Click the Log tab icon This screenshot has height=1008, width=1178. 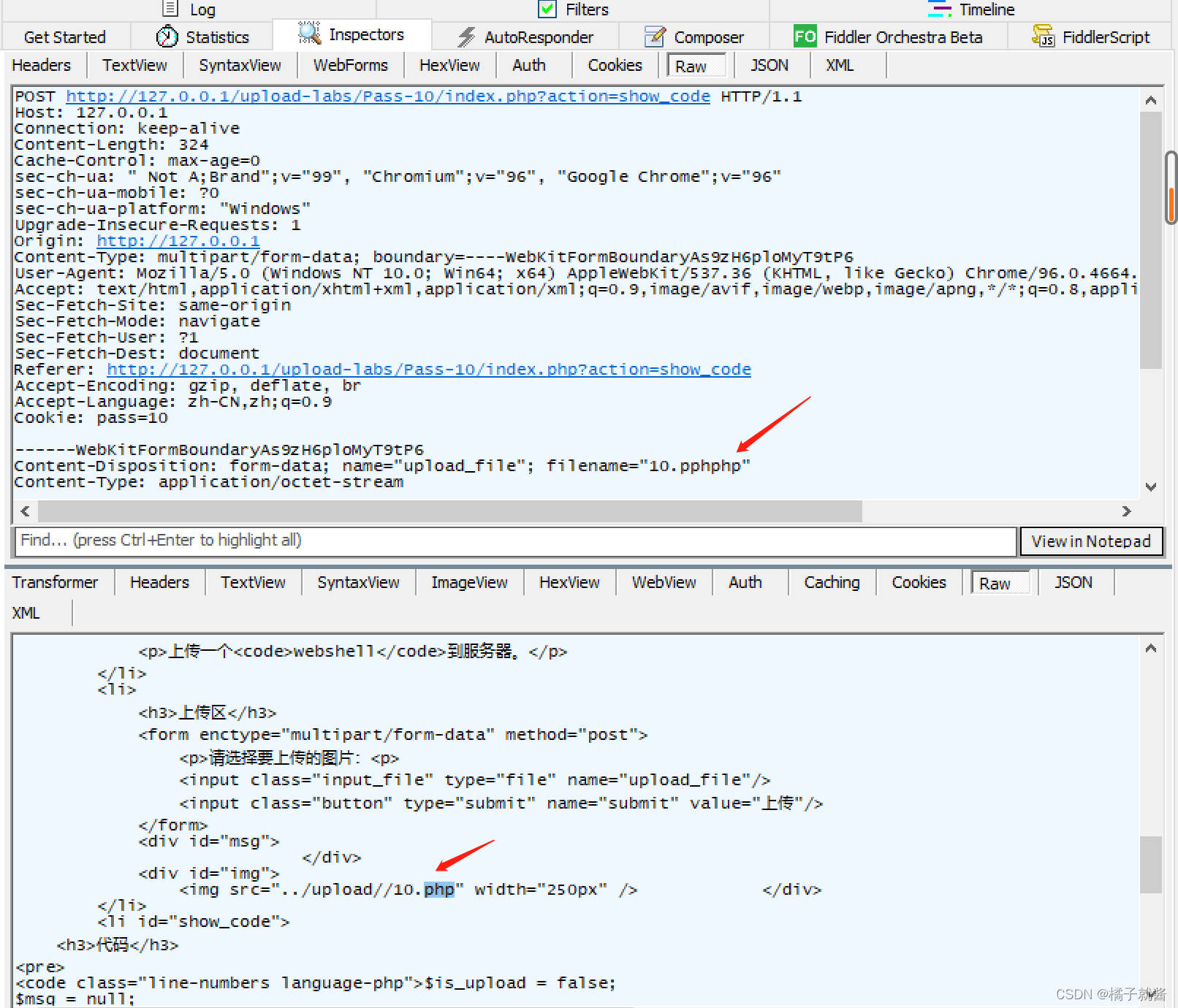point(170,9)
